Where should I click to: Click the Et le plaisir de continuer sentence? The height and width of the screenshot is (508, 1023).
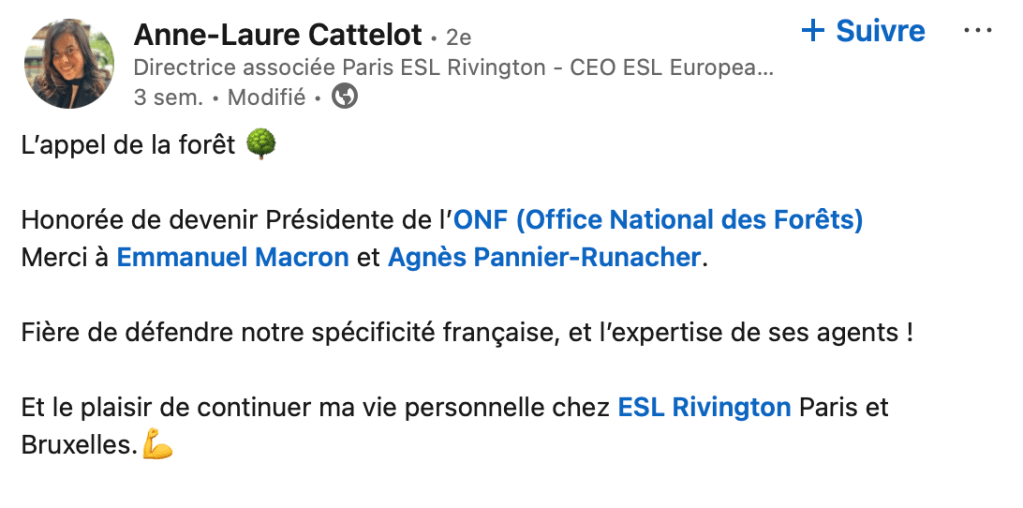(x=318, y=408)
